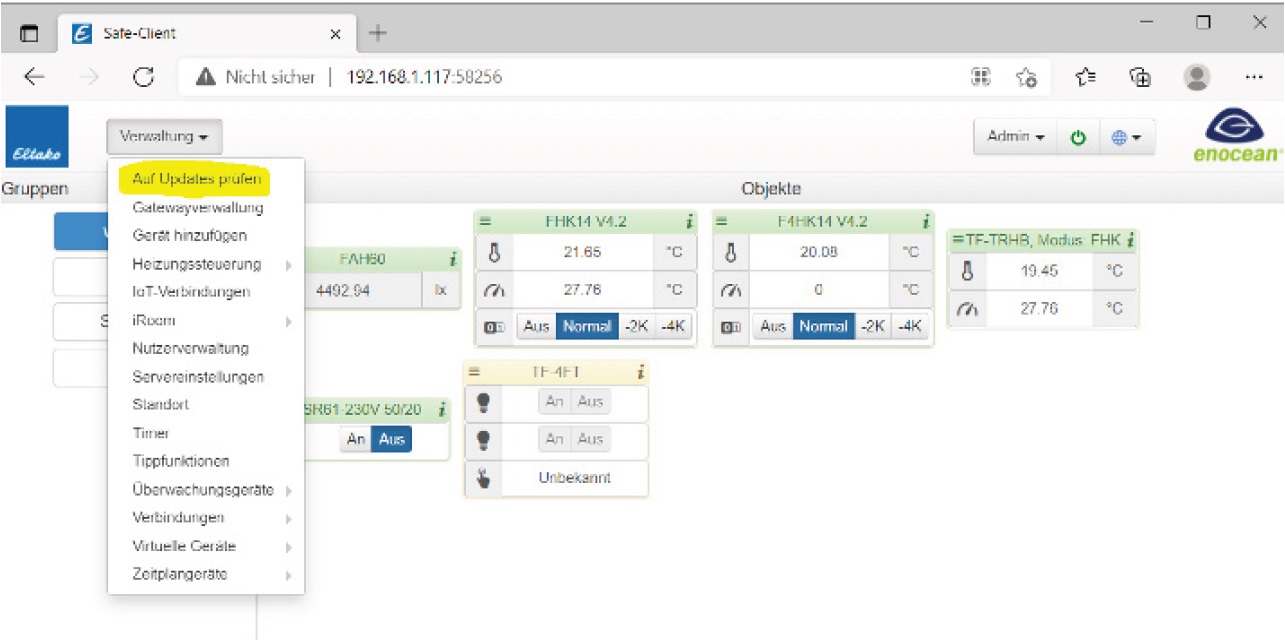This screenshot has width=1285, height=642.
Task: Click the info icon on TF-4FT card
Action: pyautogui.click(x=641, y=373)
